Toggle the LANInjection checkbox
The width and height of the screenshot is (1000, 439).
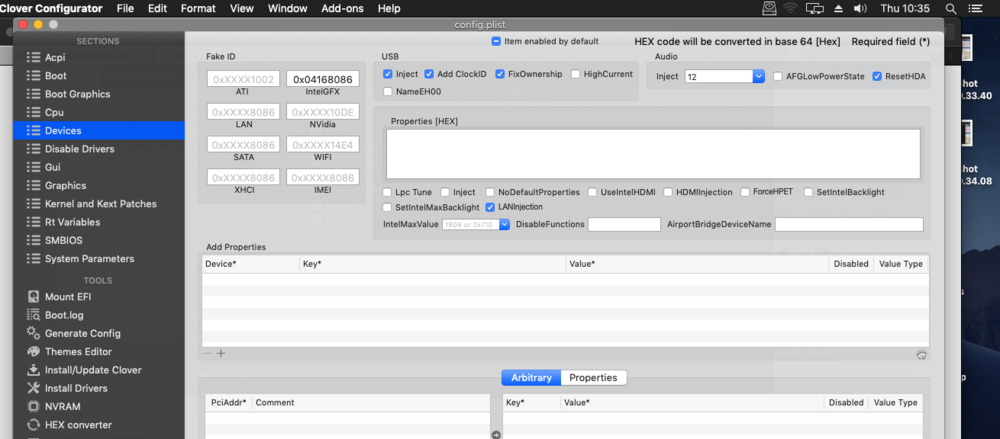coord(490,207)
